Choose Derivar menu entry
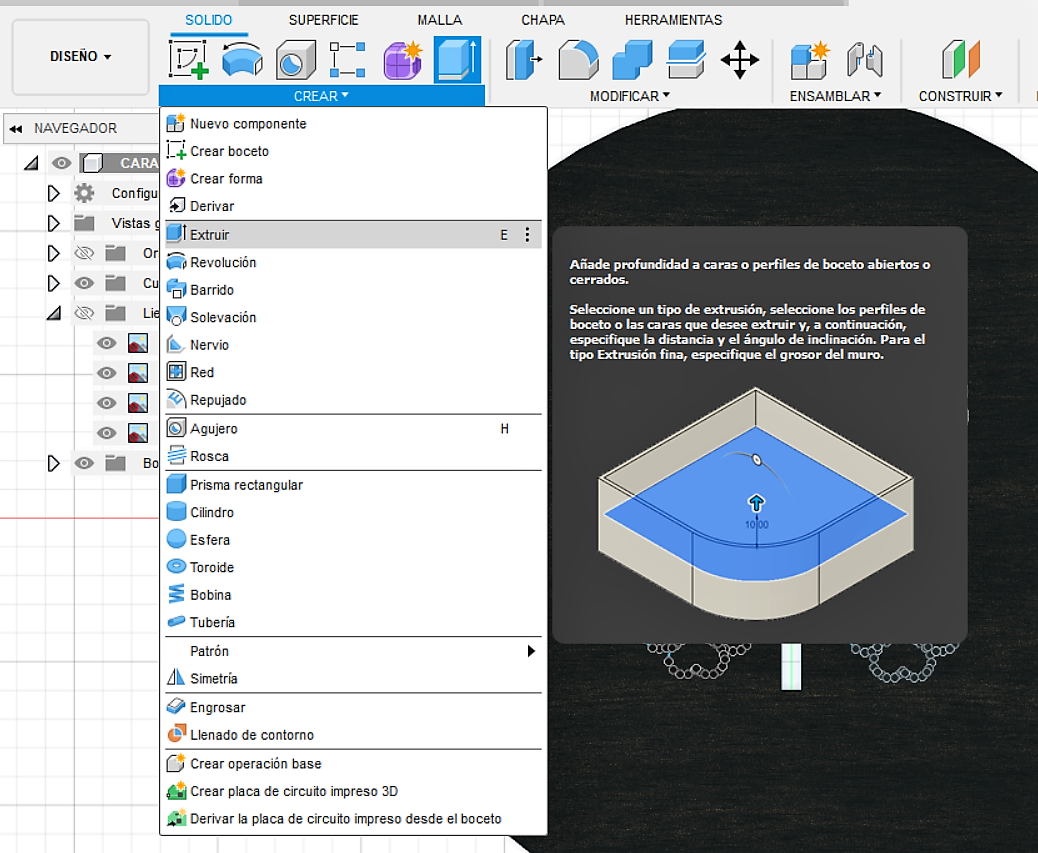This screenshot has width=1038, height=853. pyautogui.click(x=354, y=206)
